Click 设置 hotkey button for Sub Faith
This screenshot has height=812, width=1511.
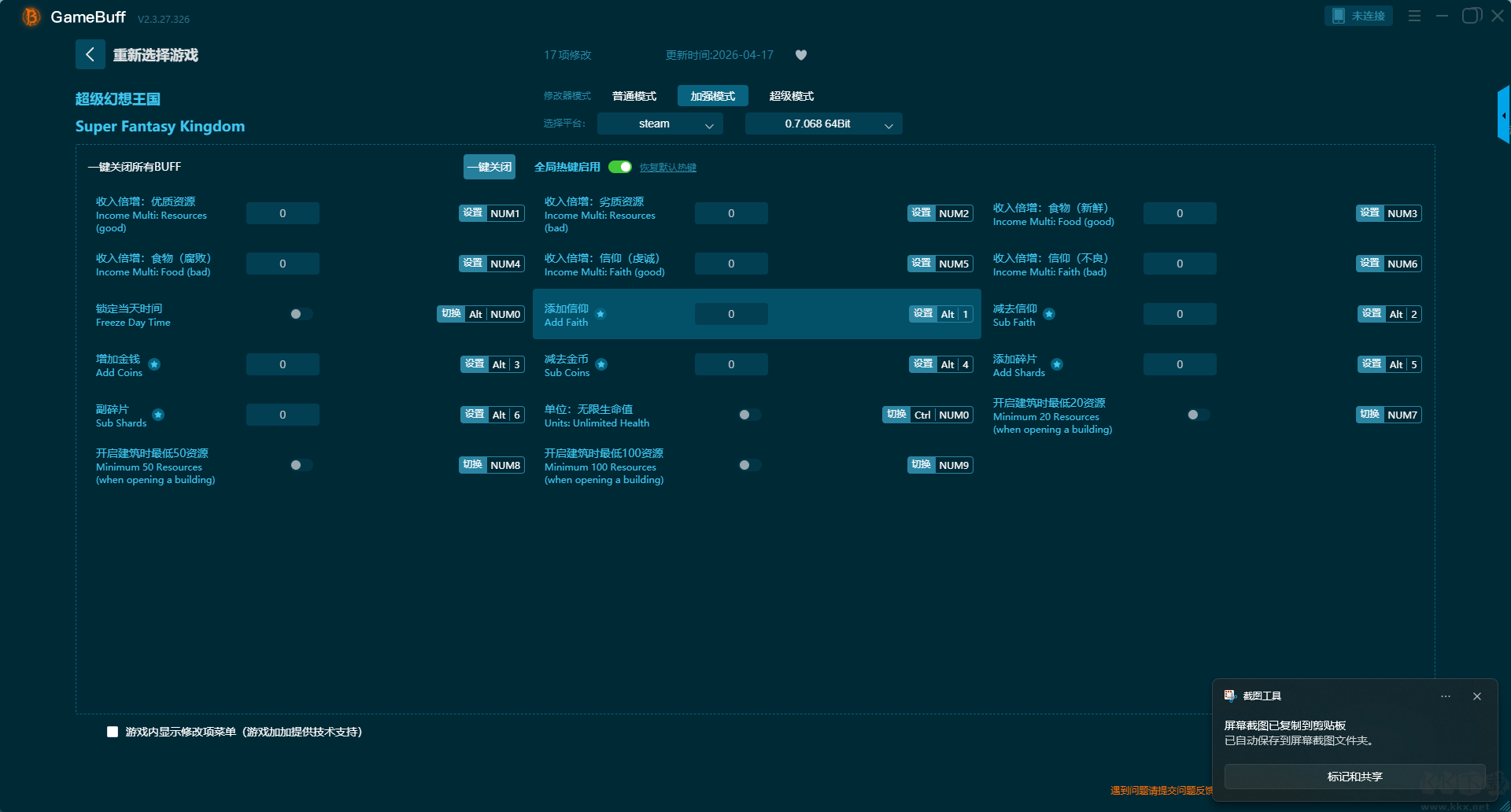[x=1372, y=314]
